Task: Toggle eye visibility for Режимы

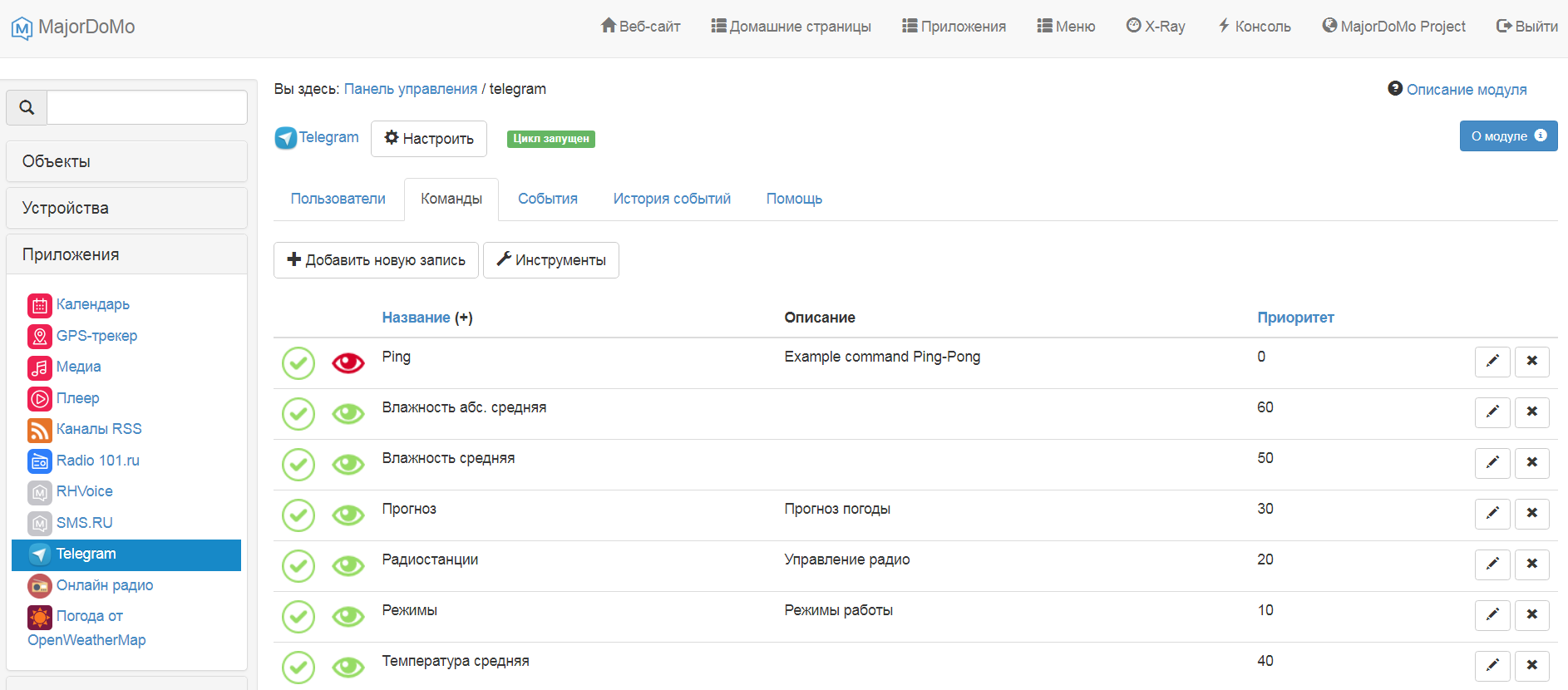Action: [x=348, y=617]
